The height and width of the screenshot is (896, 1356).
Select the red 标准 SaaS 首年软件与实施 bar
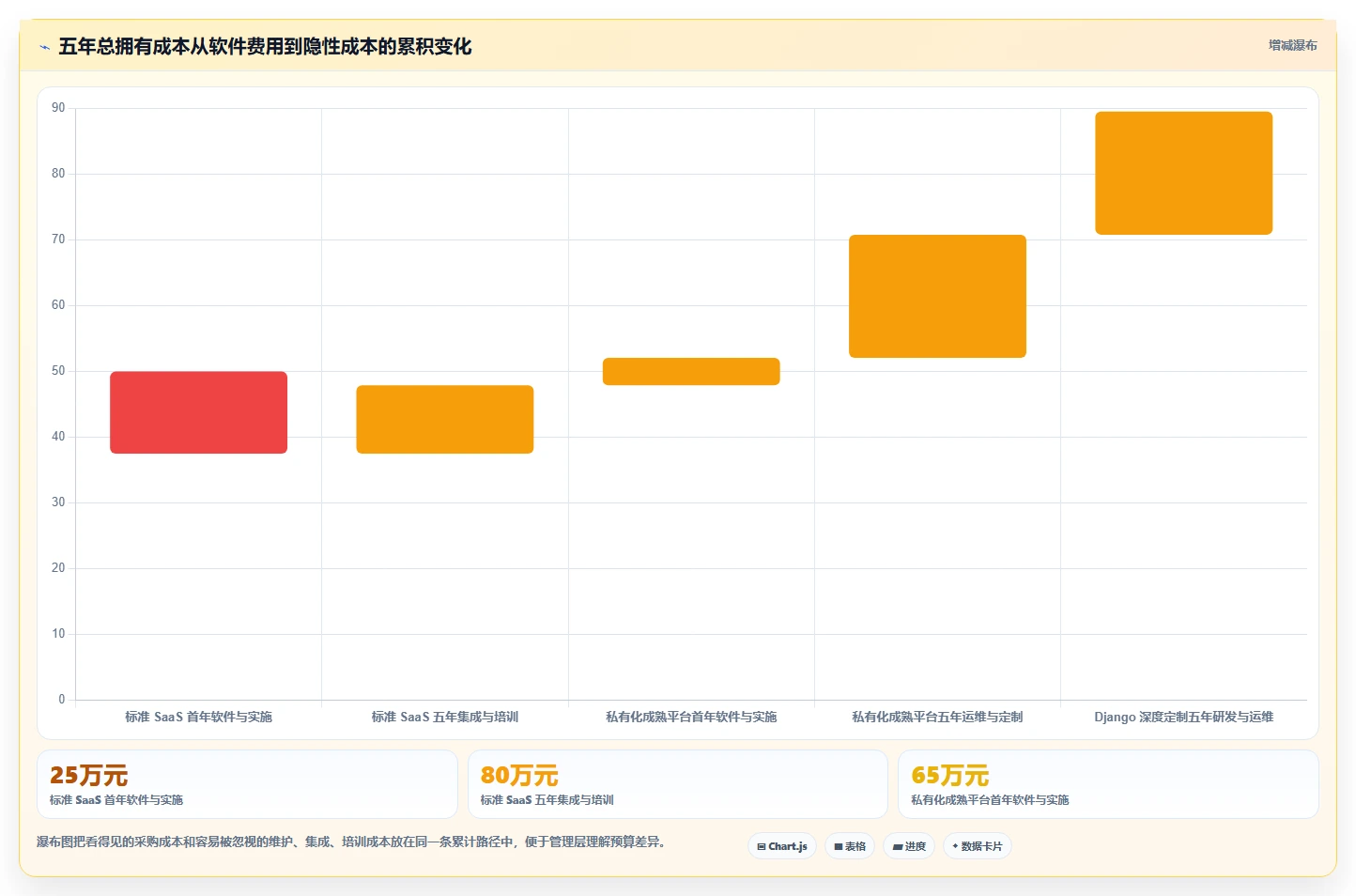[198, 412]
